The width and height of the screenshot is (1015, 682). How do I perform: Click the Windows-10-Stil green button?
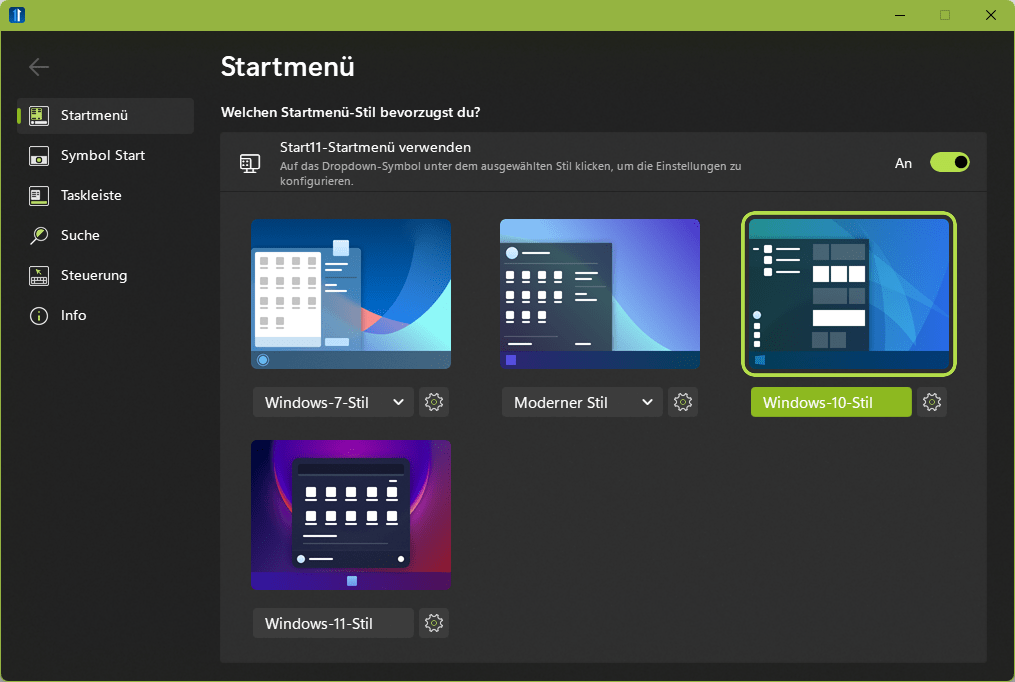pyautogui.click(x=831, y=402)
